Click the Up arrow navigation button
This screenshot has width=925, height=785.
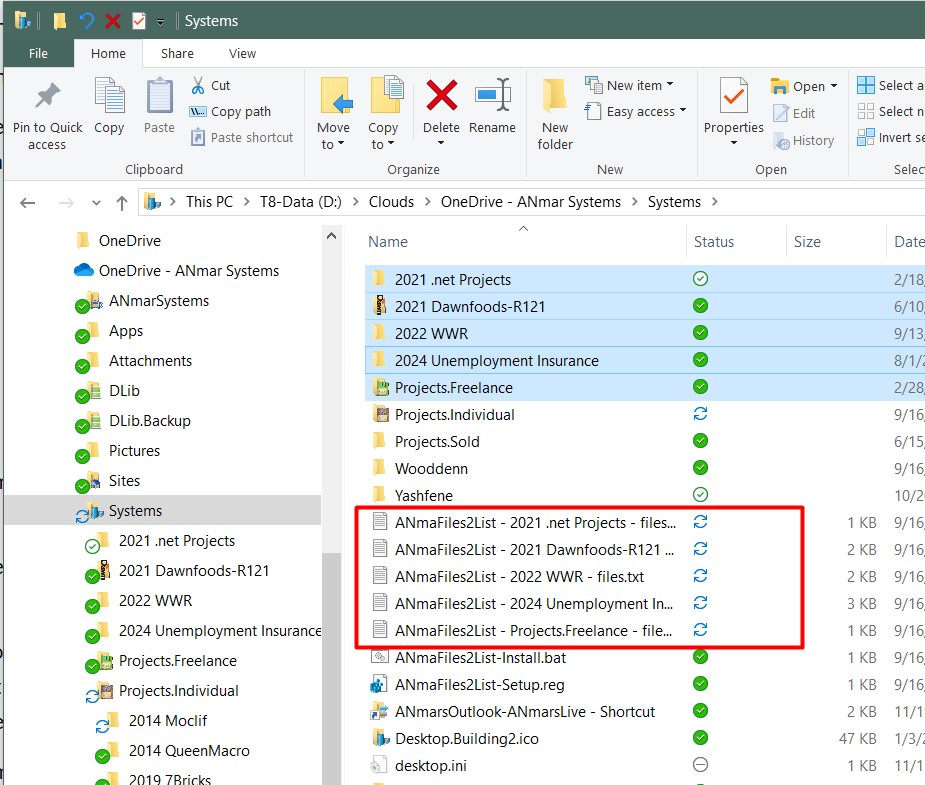click(x=122, y=202)
